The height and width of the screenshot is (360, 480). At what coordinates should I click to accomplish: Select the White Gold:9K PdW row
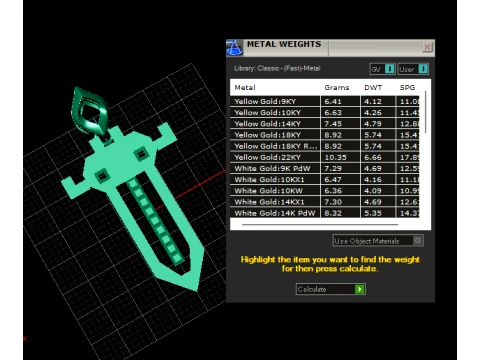(x=324, y=168)
